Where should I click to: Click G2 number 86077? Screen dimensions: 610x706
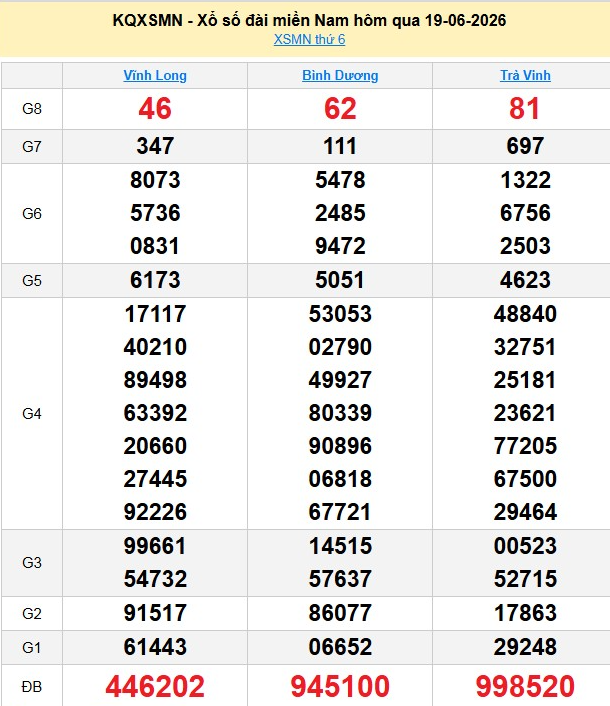[x=340, y=613]
